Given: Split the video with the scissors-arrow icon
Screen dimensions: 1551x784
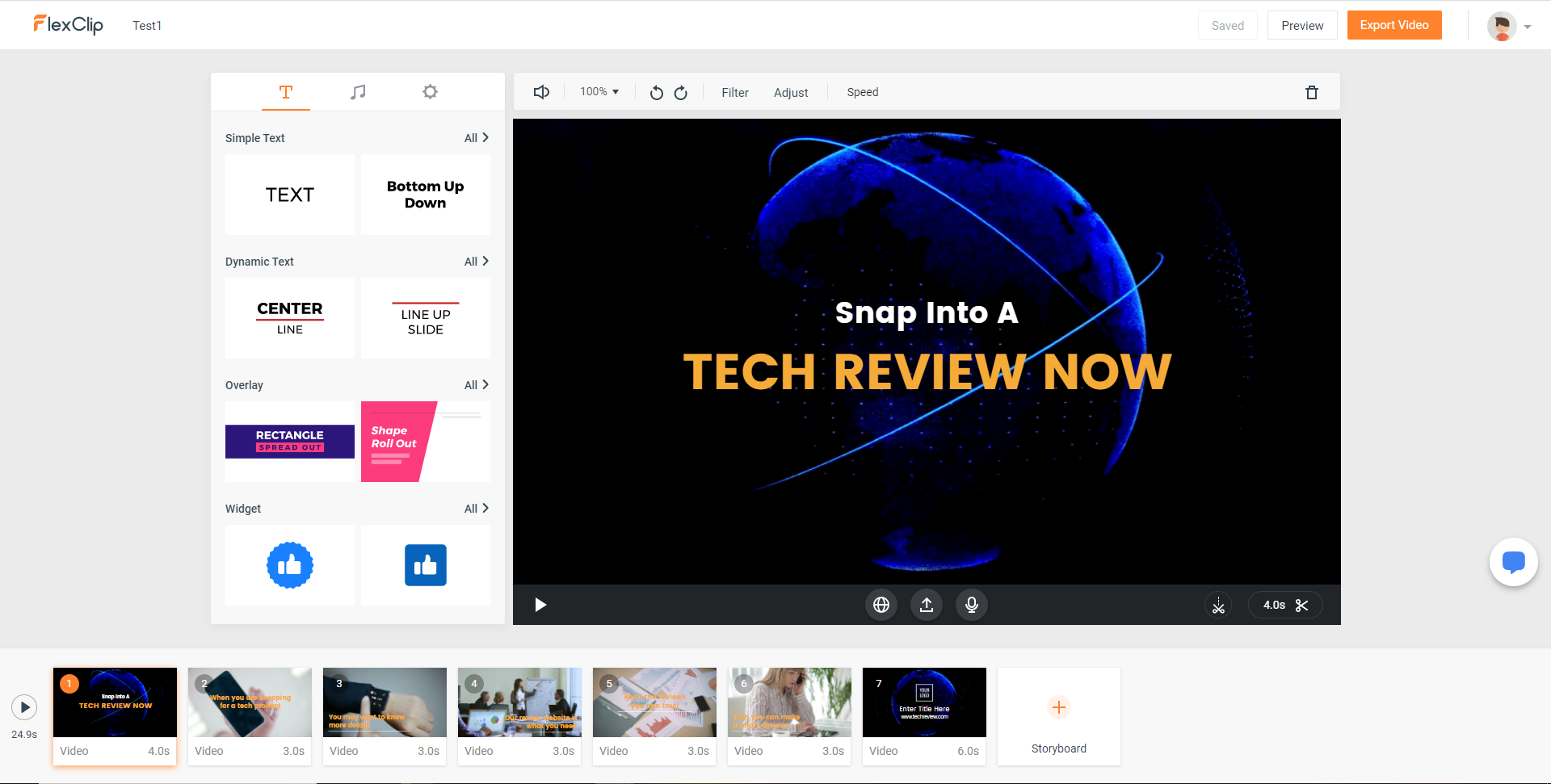Looking at the screenshot, I should click(1218, 605).
